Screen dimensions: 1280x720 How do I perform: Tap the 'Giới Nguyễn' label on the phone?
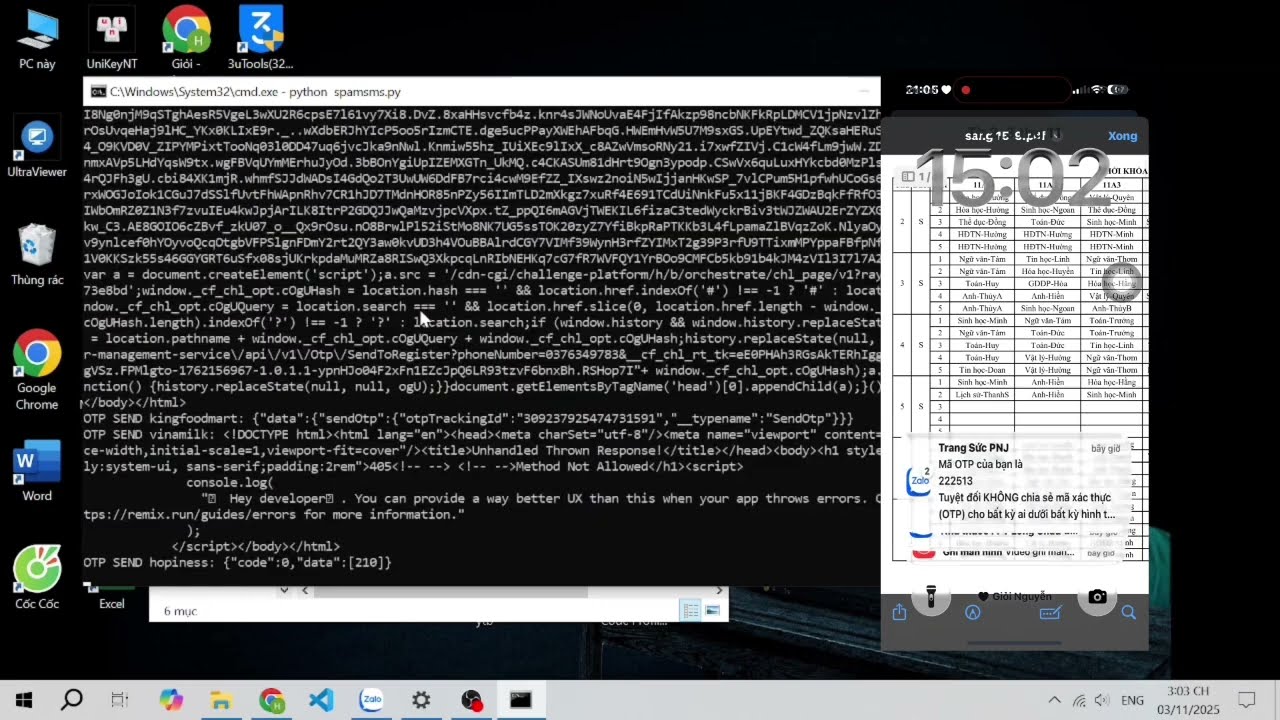[1015, 596]
